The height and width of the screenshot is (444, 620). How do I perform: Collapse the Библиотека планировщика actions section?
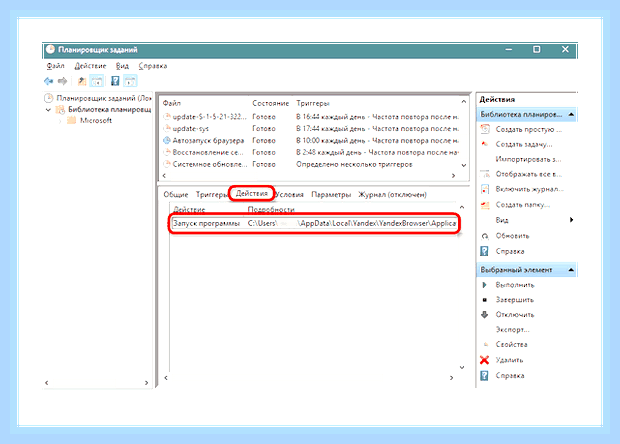pos(571,114)
